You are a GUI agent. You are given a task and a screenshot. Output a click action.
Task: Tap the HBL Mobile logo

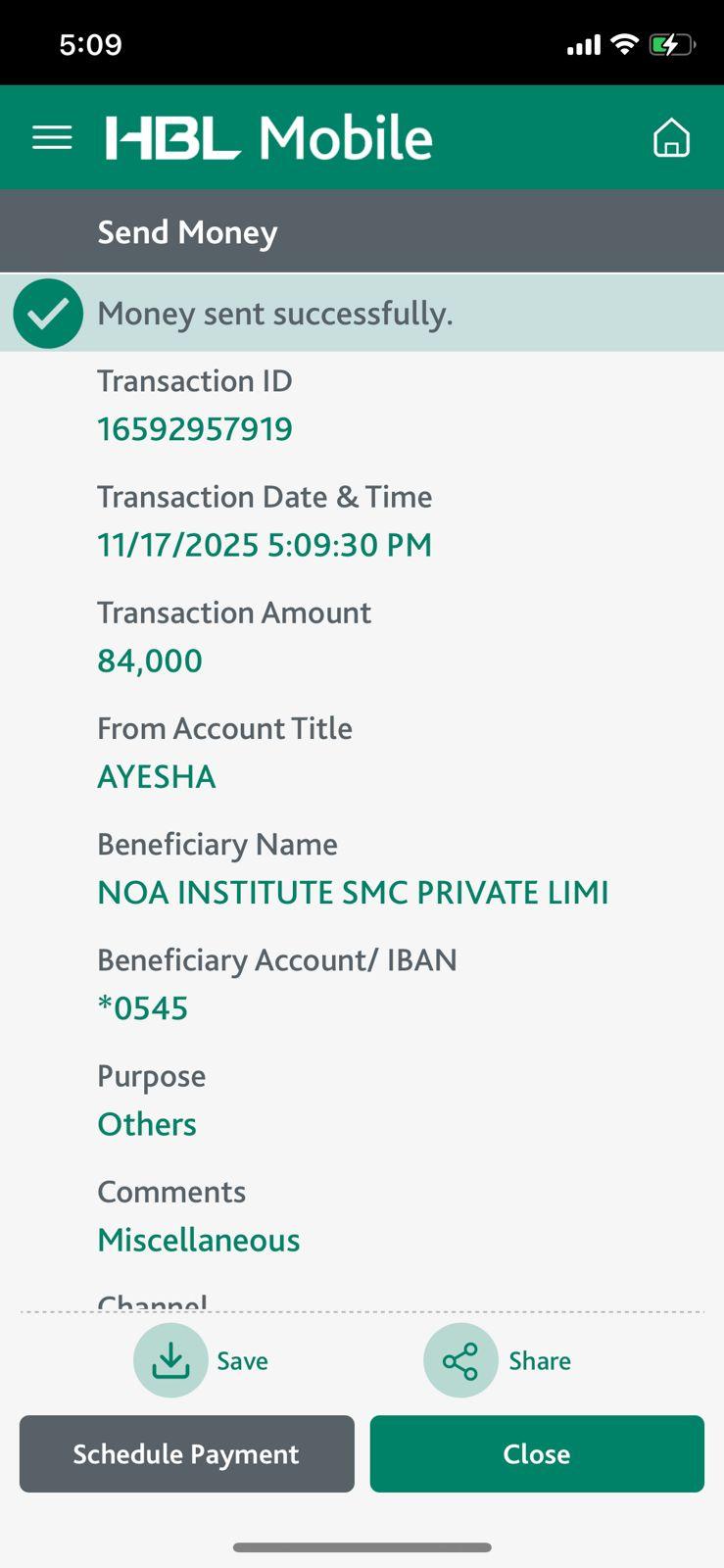(x=269, y=138)
